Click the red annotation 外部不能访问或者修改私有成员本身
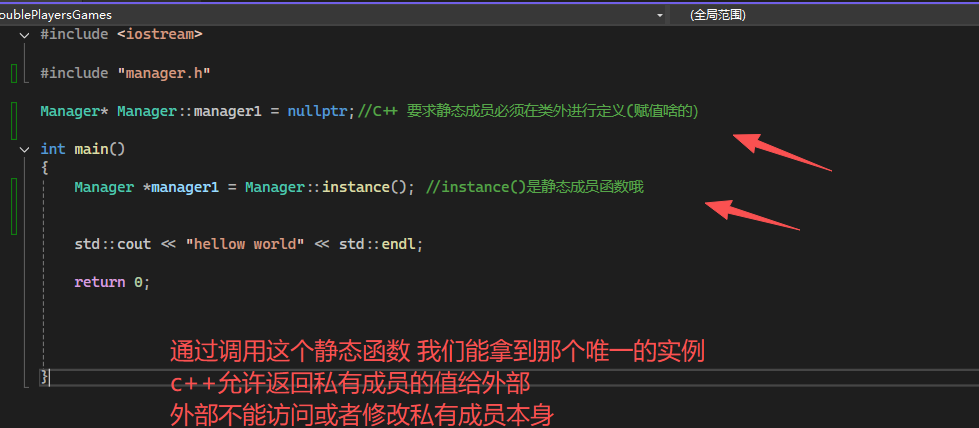Screen dimensions: 979x428 [361, 413]
